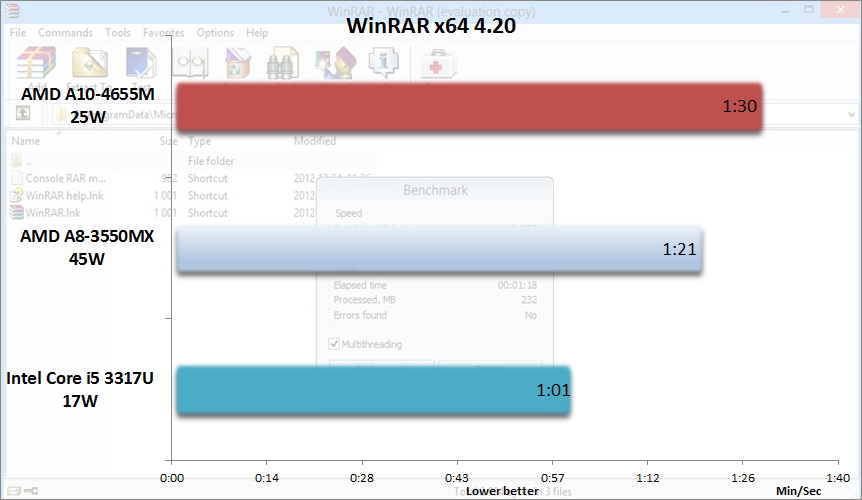862x500 pixels.
Task: Minimize the WinRAR window
Action: [784, 10]
